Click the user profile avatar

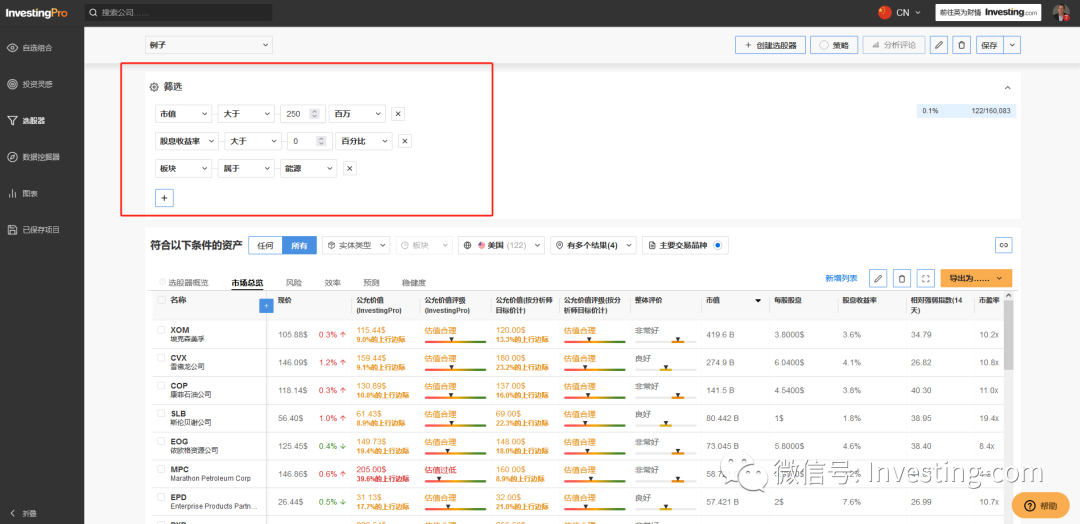click(x=1061, y=12)
